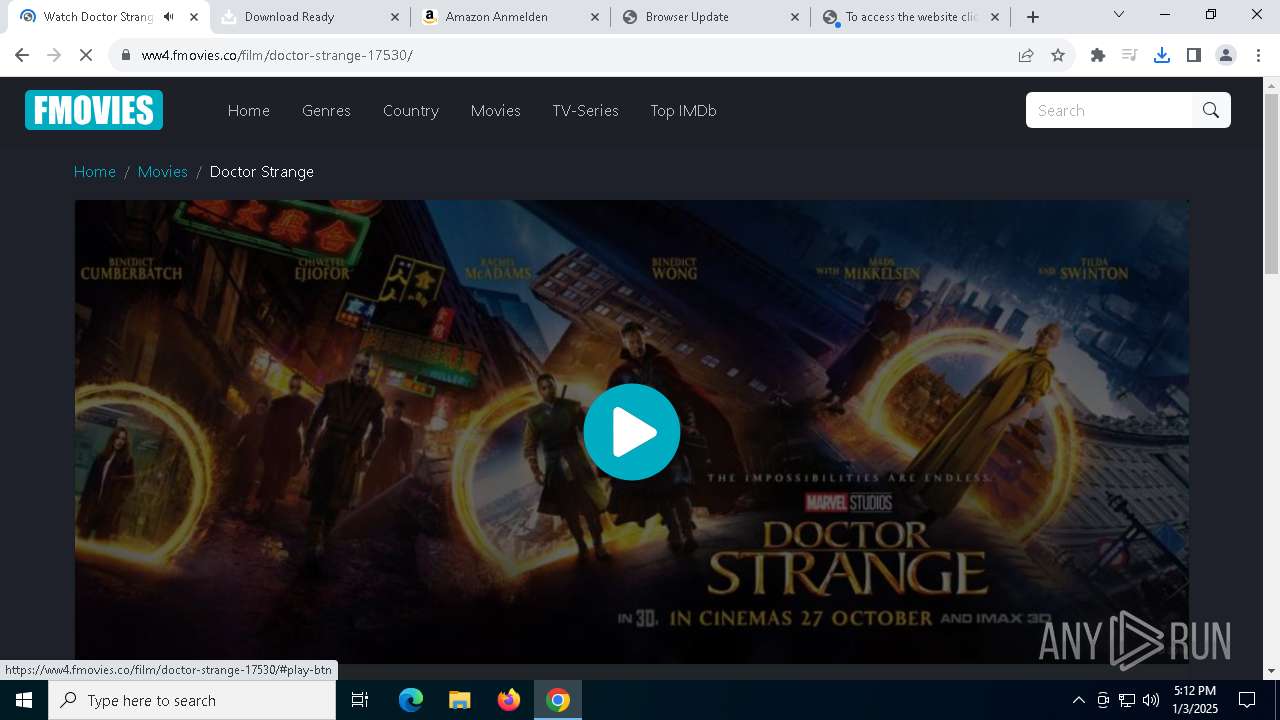
Task: Focus the site Search field
Action: pos(1109,110)
